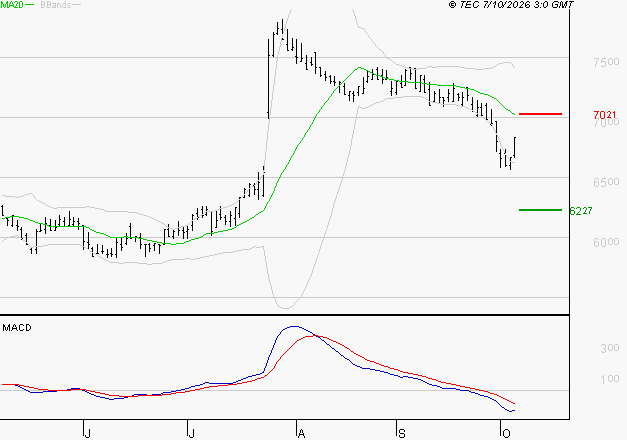Click the 6500 price axis label
This screenshot has height=440, width=627.
pyautogui.click(x=606, y=182)
